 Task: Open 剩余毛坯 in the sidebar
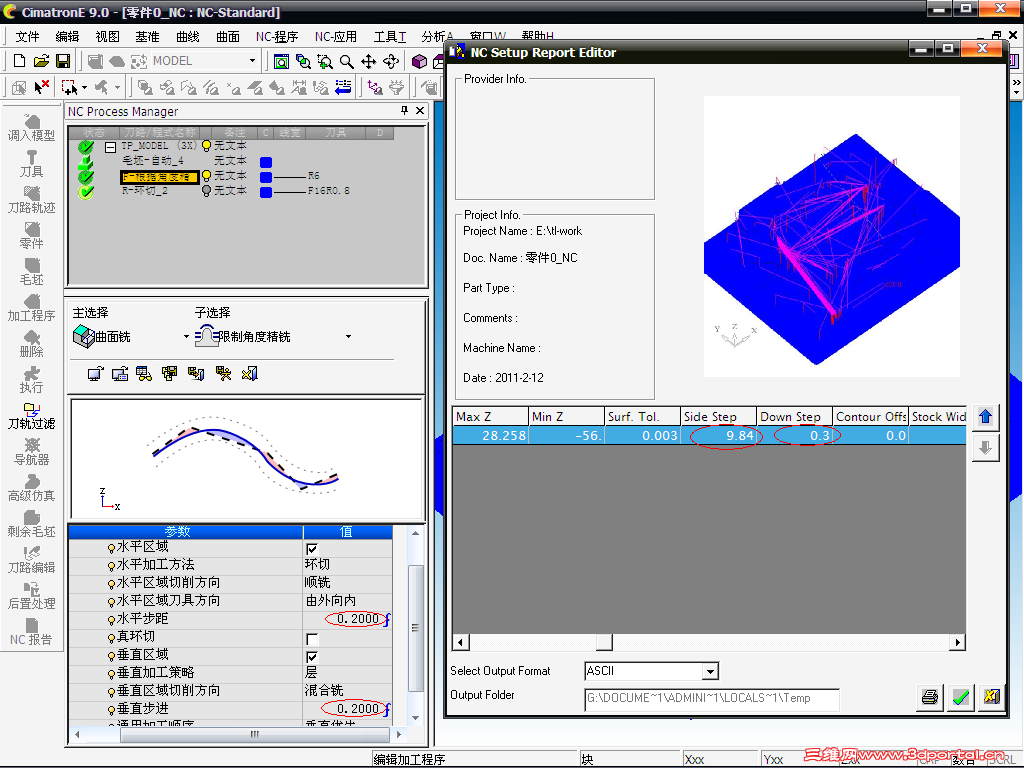coord(31,524)
